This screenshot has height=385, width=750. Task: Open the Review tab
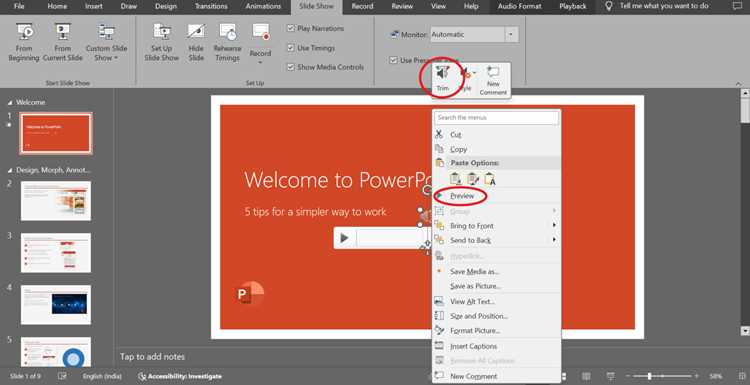(x=402, y=6)
